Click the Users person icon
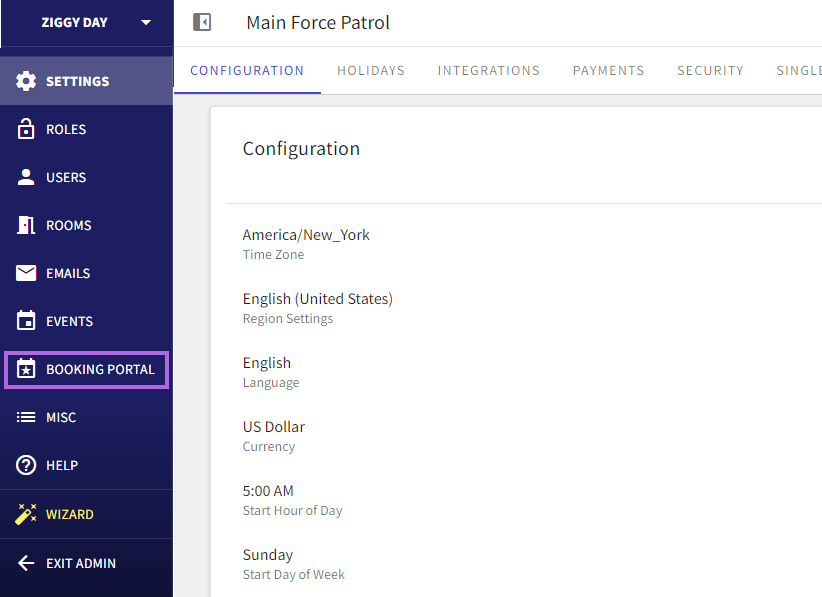 coord(27,177)
